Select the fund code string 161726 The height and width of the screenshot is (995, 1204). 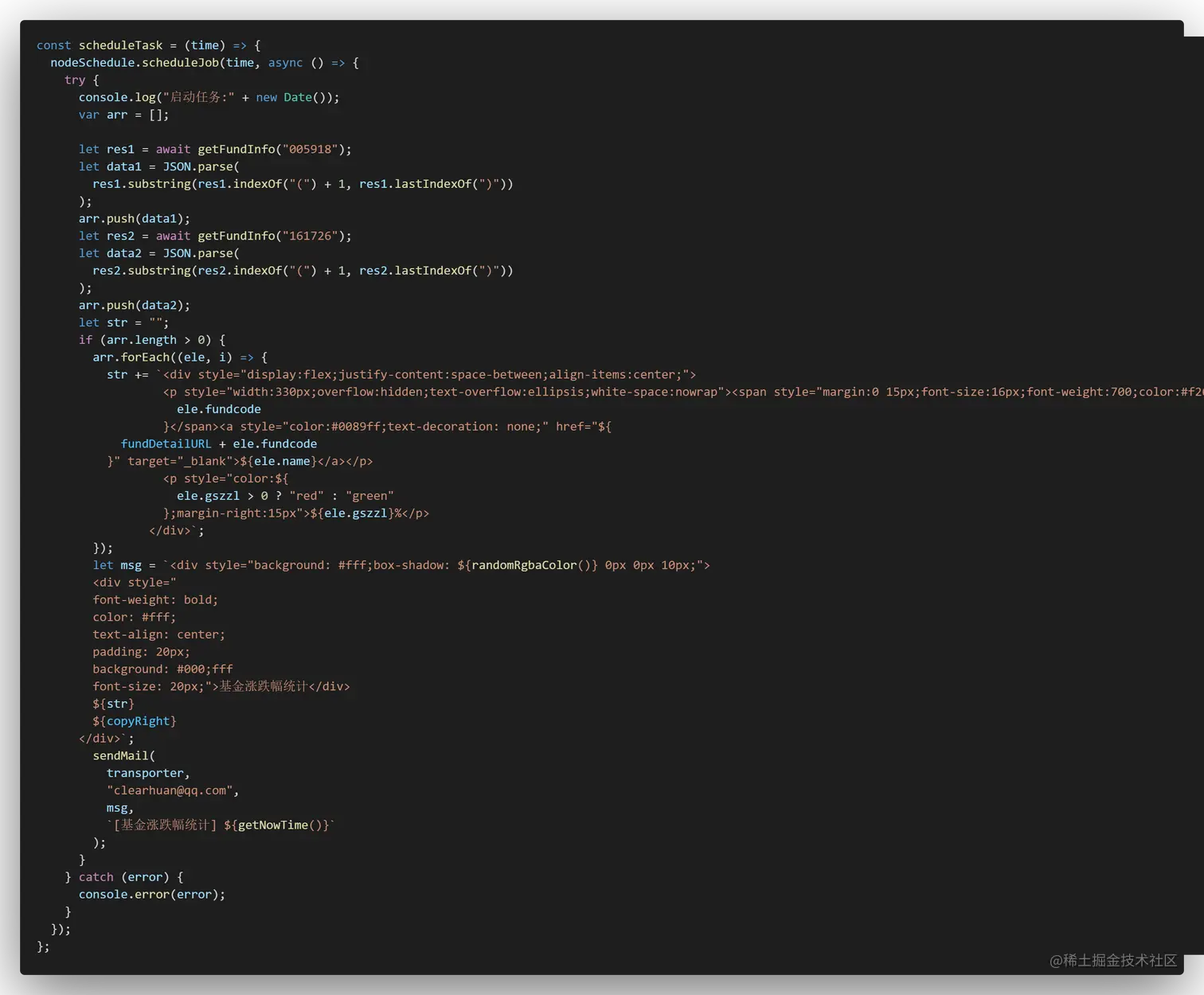(x=309, y=236)
